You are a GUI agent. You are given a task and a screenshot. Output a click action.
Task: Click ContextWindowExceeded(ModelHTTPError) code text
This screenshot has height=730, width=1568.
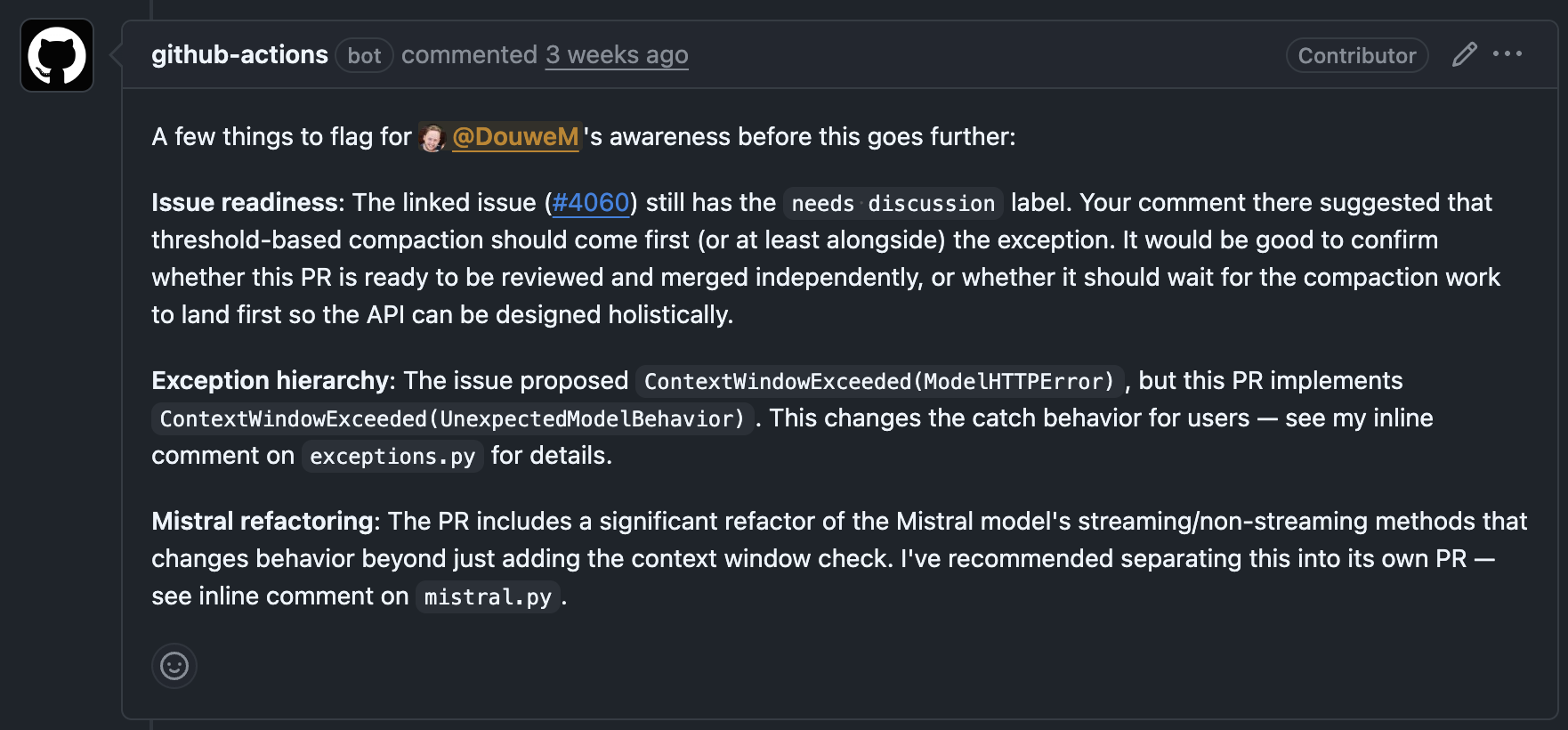point(880,381)
